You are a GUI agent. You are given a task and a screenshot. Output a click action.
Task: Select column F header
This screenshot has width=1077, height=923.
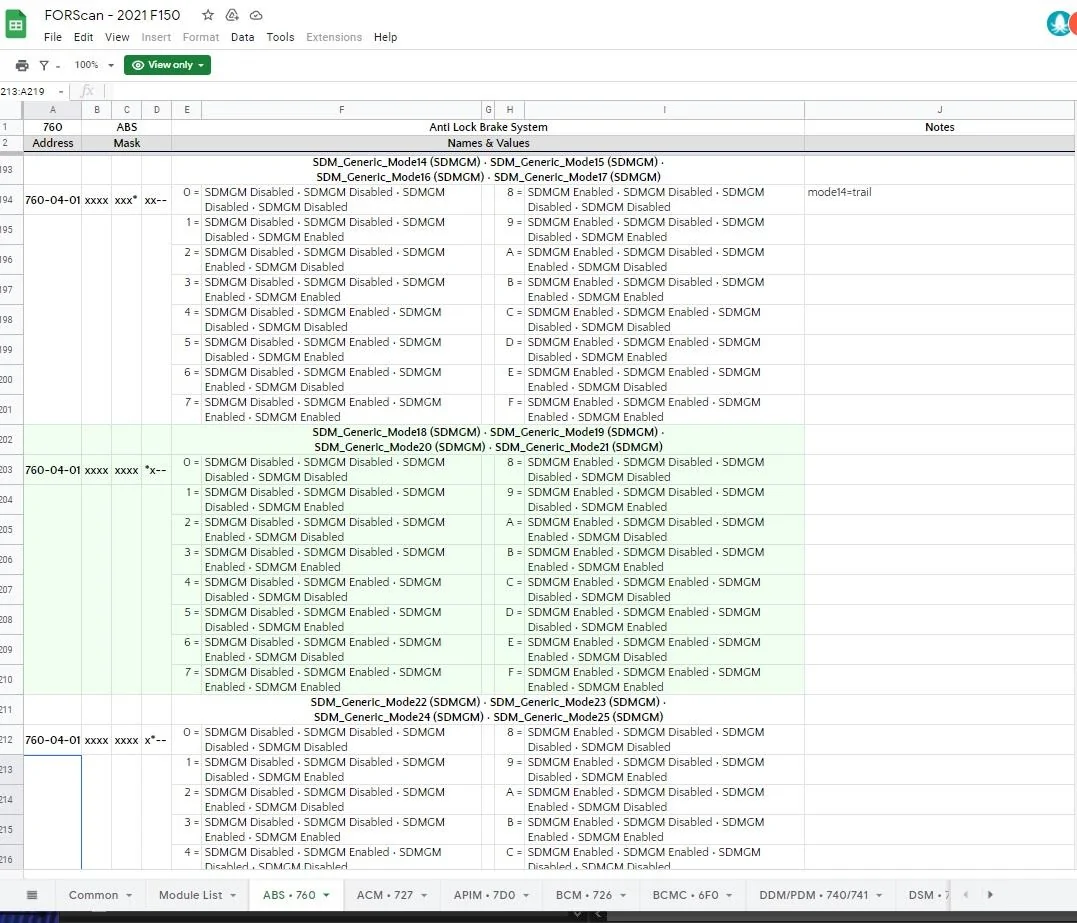click(341, 110)
